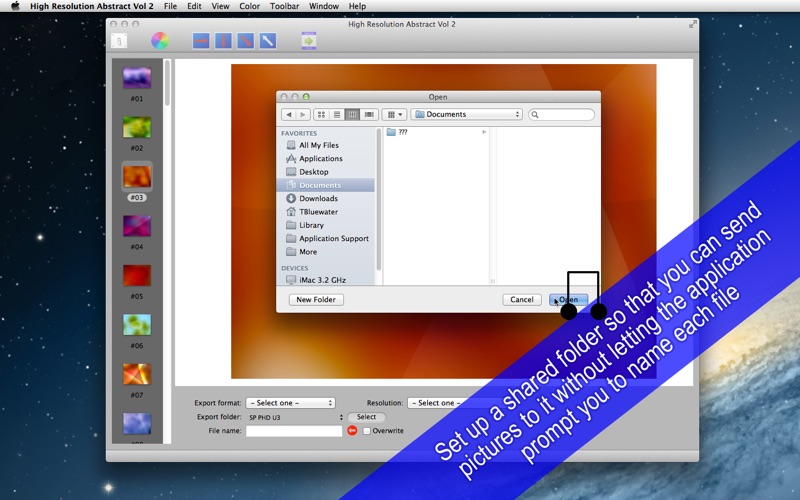Open the Color menu
Viewport: 800px width, 500px height.
click(249, 6)
